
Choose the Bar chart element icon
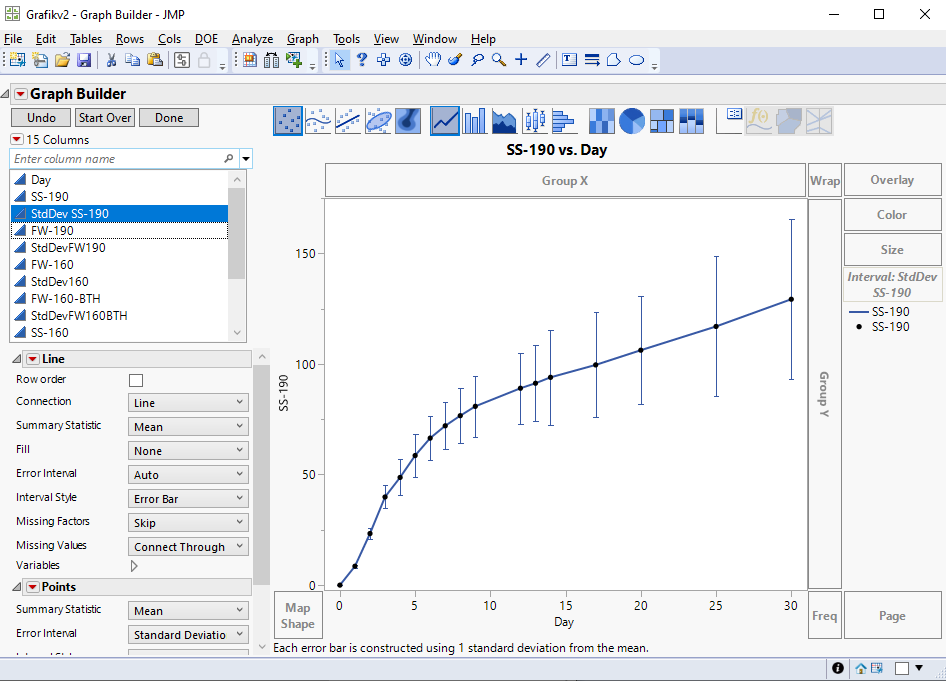coord(475,121)
